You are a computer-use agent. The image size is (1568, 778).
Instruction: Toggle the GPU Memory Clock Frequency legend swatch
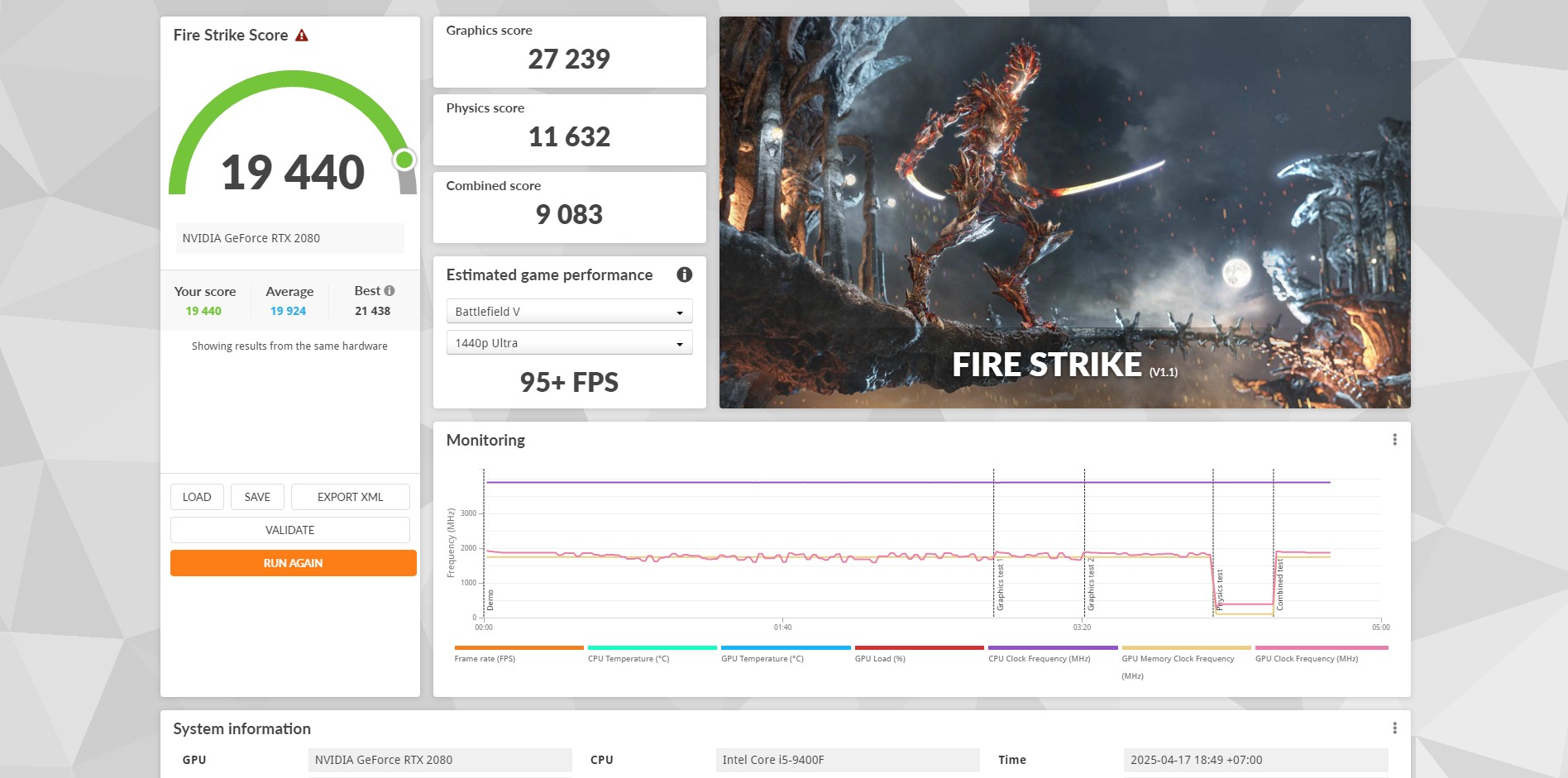click(x=1187, y=648)
